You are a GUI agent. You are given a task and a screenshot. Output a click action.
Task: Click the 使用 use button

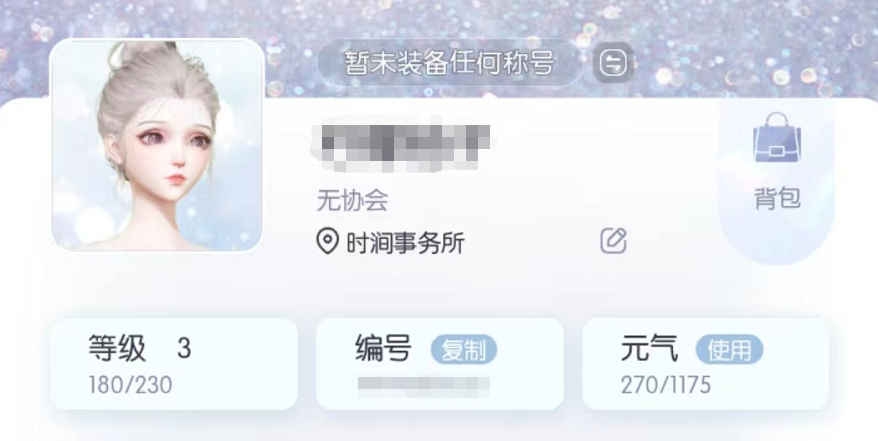tap(729, 350)
